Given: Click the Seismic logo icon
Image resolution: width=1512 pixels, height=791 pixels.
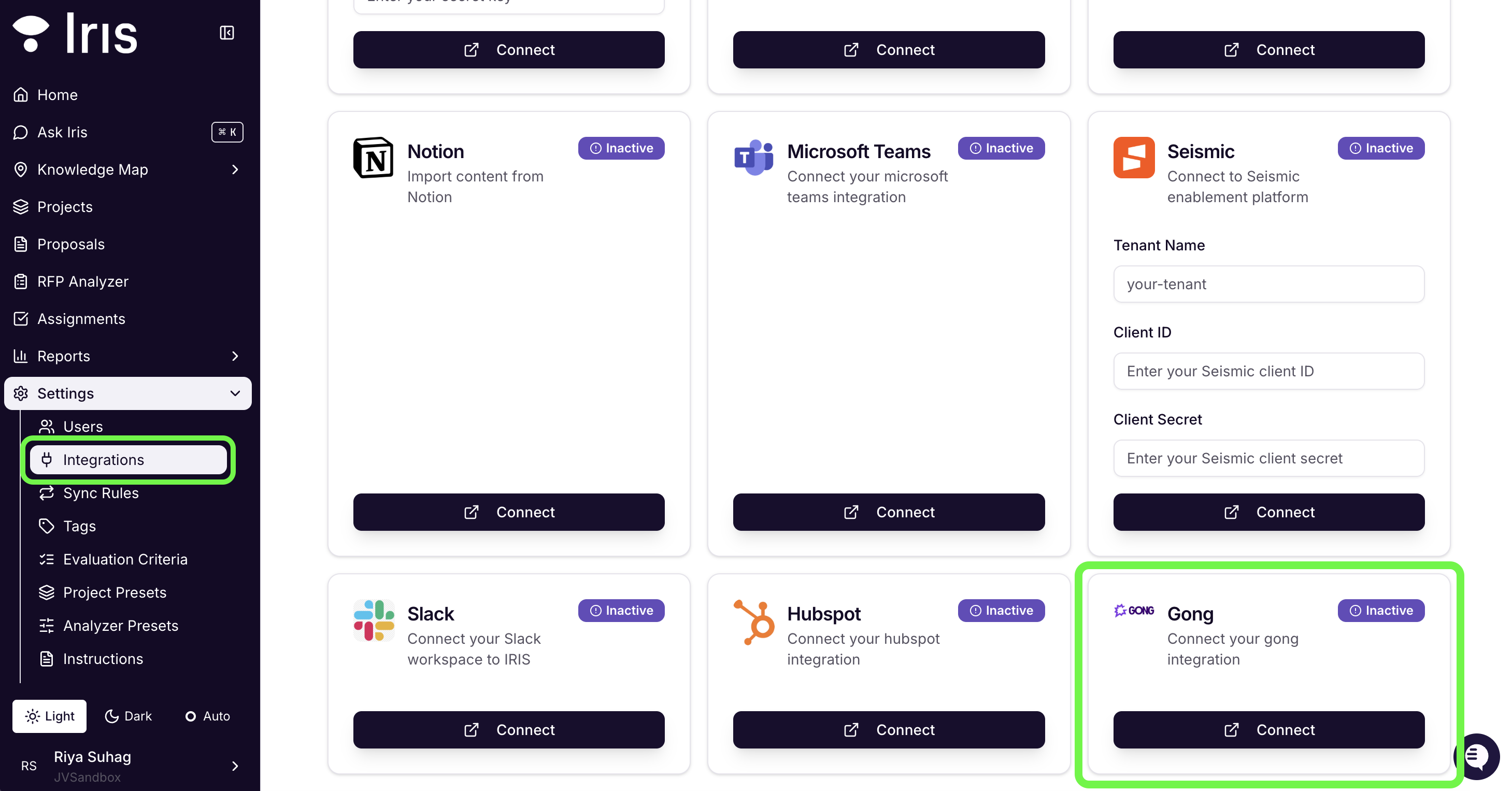Looking at the screenshot, I should tap(1134, 158).
